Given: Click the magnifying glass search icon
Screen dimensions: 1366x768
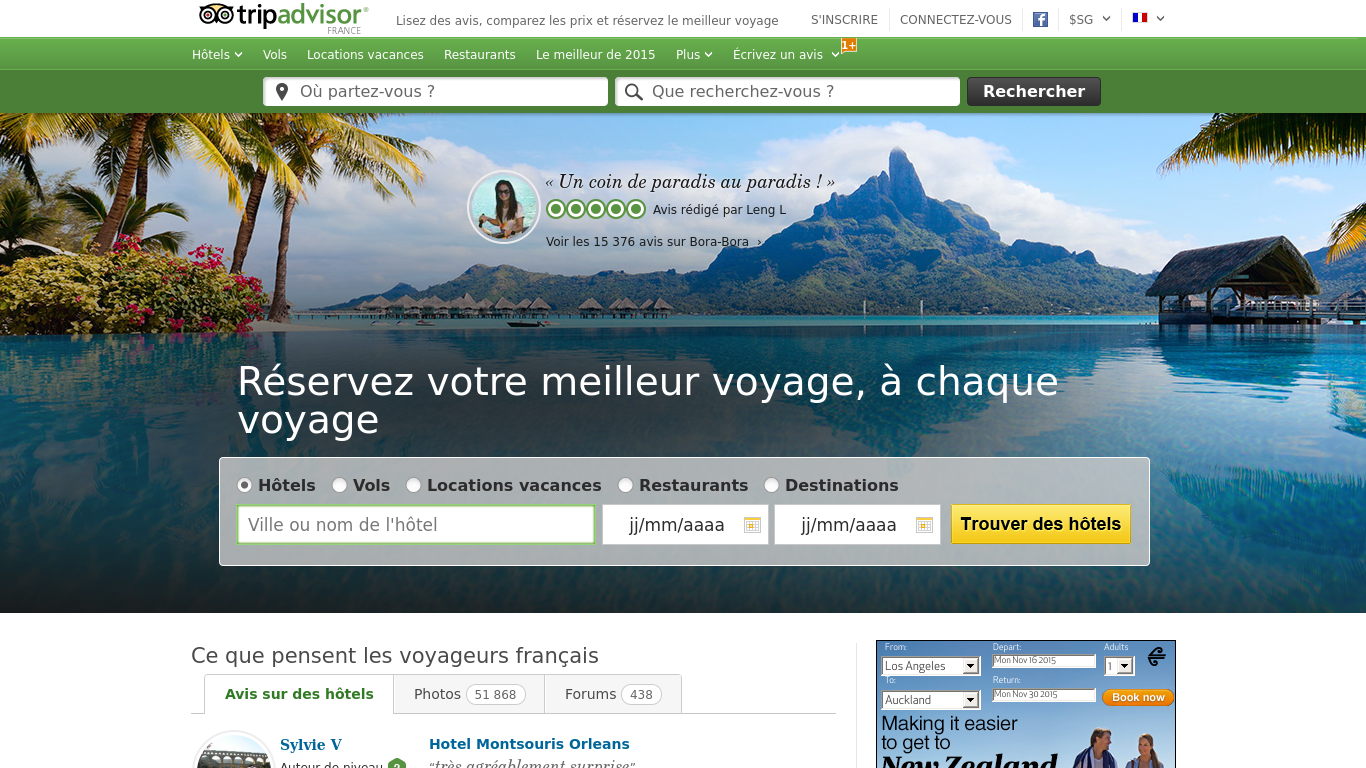Looking at the screenshot, I should (x=634, y=91).
